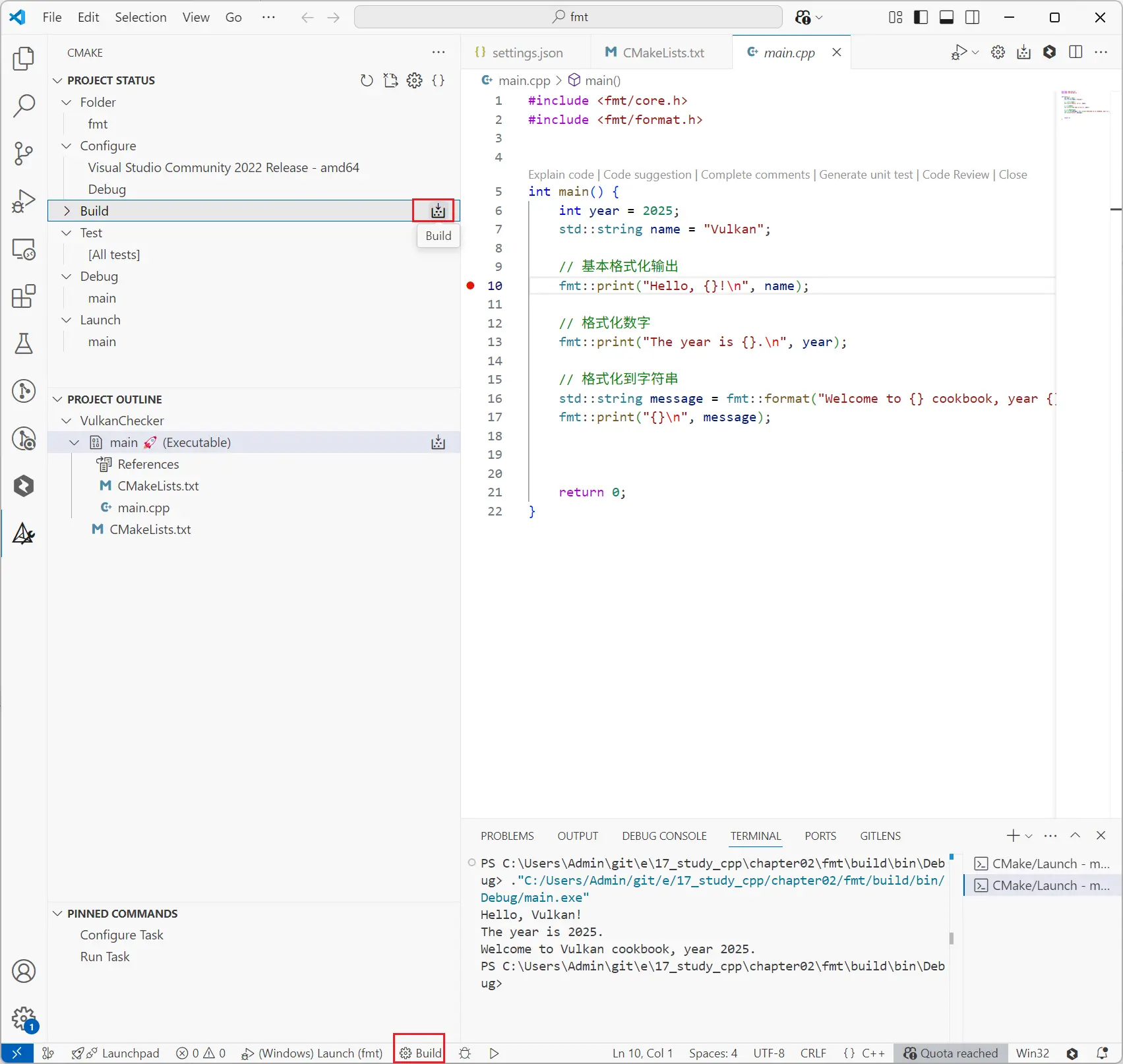Click Build in the status bar
The width and height of the screenshot is (1123, 1064).
click(420, 1053)
